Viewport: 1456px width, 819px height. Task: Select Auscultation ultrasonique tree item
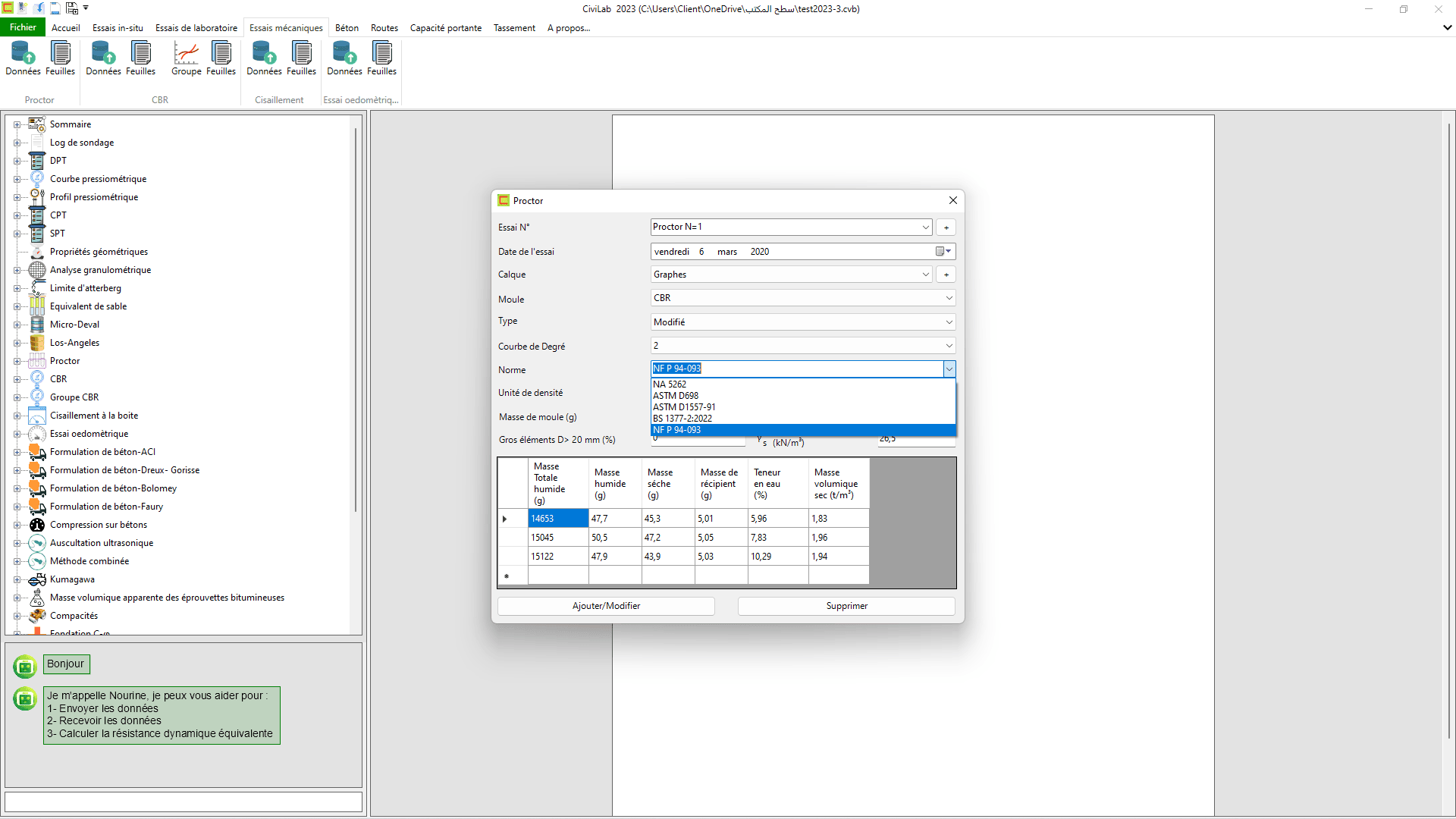[102, 543]
